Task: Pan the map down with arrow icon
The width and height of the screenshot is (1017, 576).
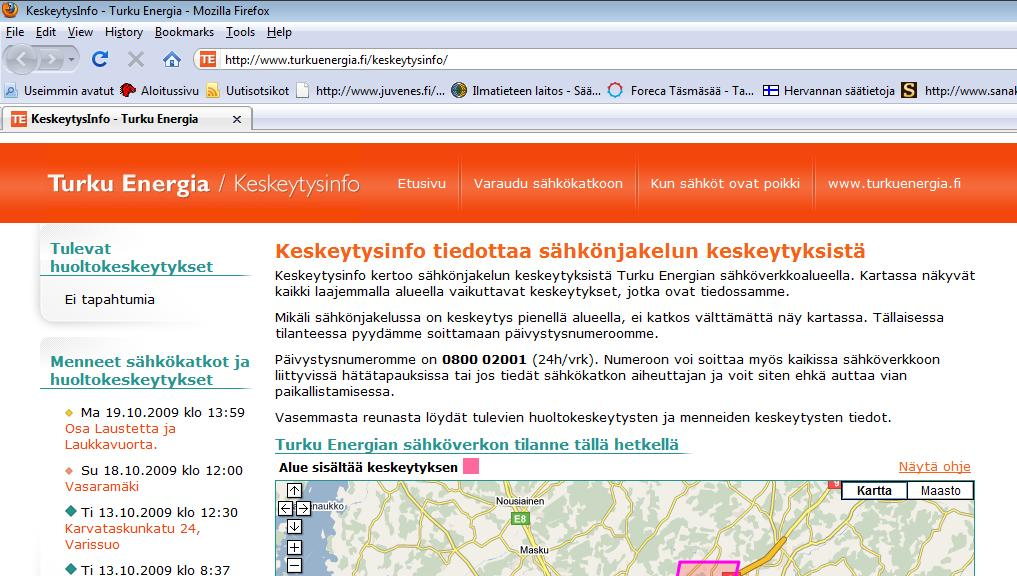Action: click(294, 526)
